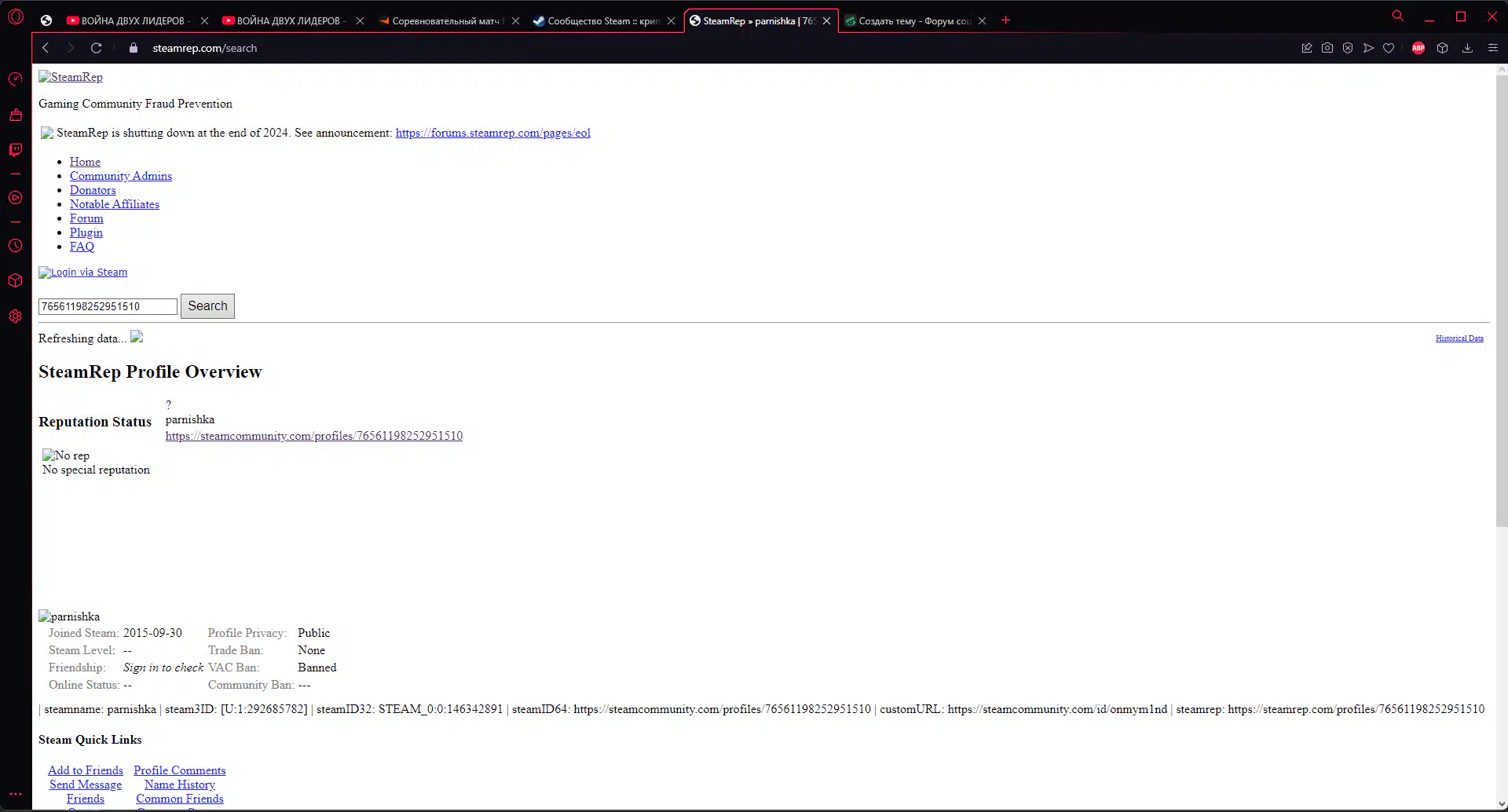This screenshot has height=812, width=1508.
Task: Close the Соревновательный матч tab
Action: pyautogui.click(x=515, y=21)
